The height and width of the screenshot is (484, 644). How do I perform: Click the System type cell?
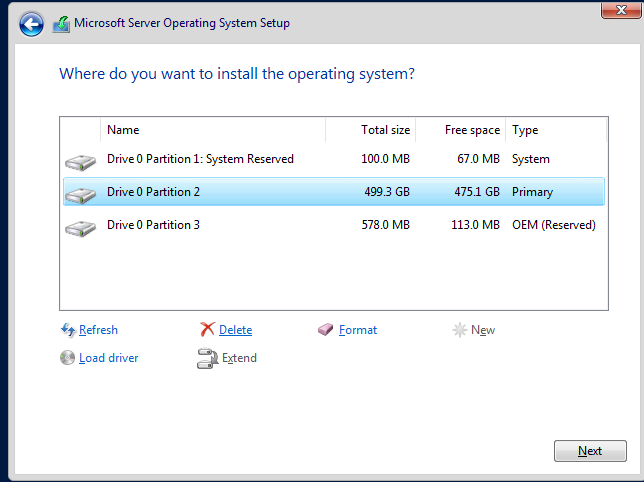pyautogui.click(x=531, y=159)
